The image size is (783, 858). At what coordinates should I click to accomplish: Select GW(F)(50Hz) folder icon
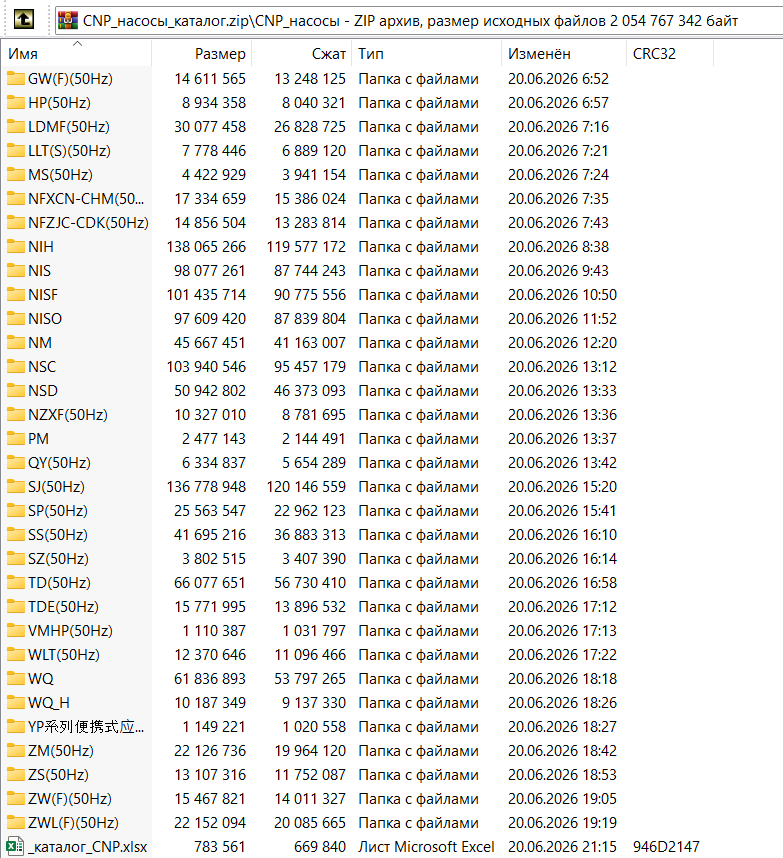tap(16, 79)
